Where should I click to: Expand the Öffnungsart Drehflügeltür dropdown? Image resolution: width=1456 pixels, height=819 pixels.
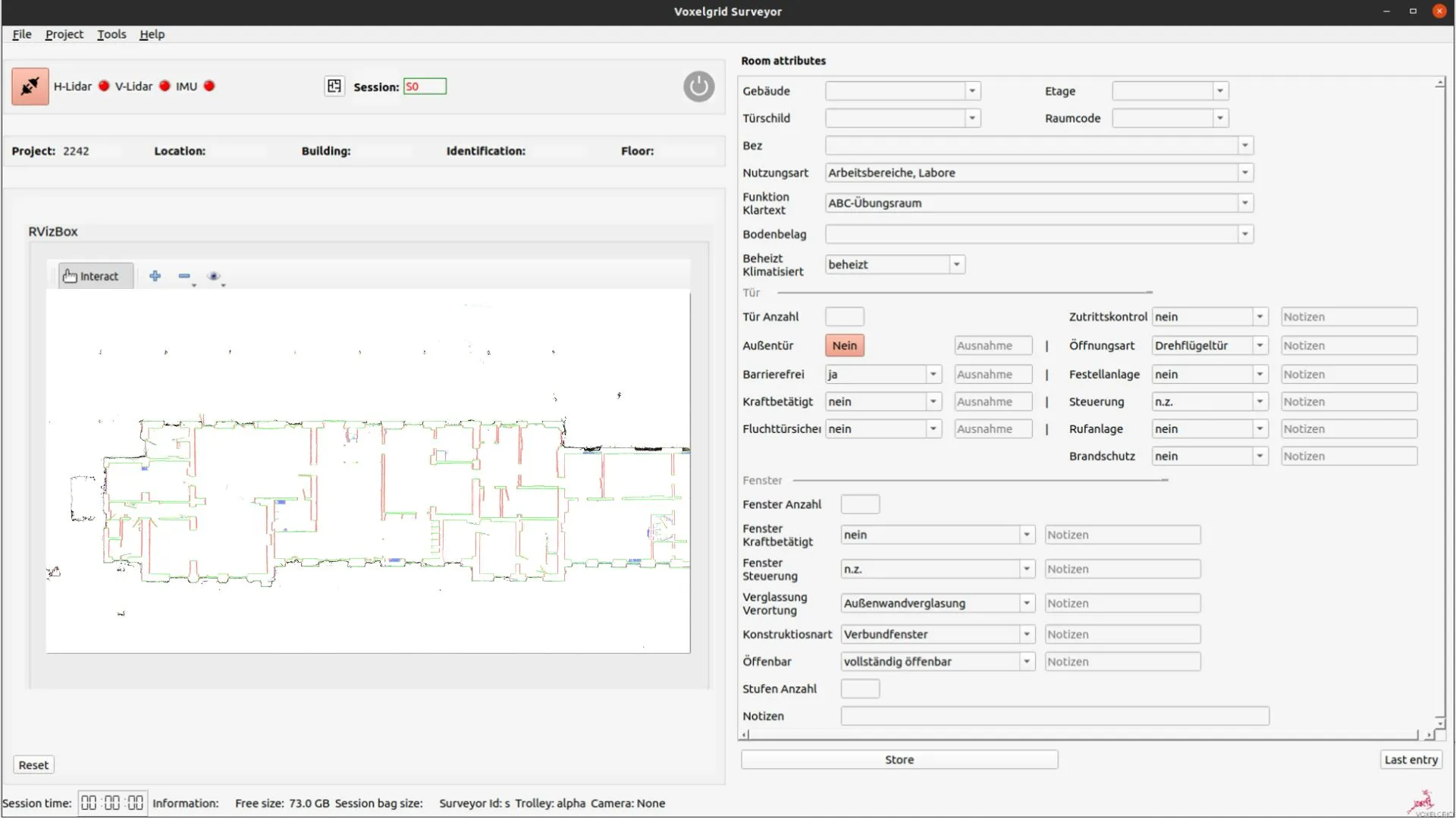click(1261, 345)
